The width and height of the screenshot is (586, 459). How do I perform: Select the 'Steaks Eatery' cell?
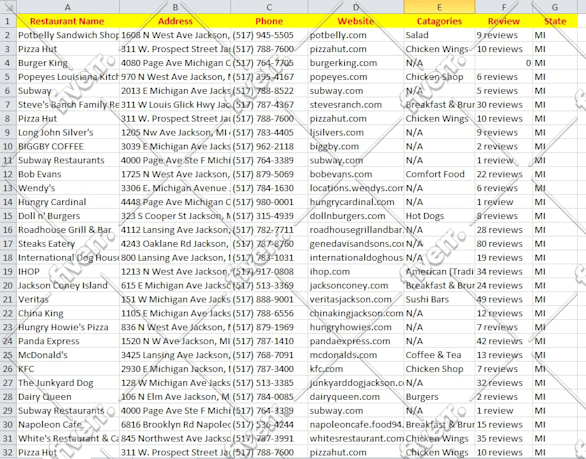68,244
